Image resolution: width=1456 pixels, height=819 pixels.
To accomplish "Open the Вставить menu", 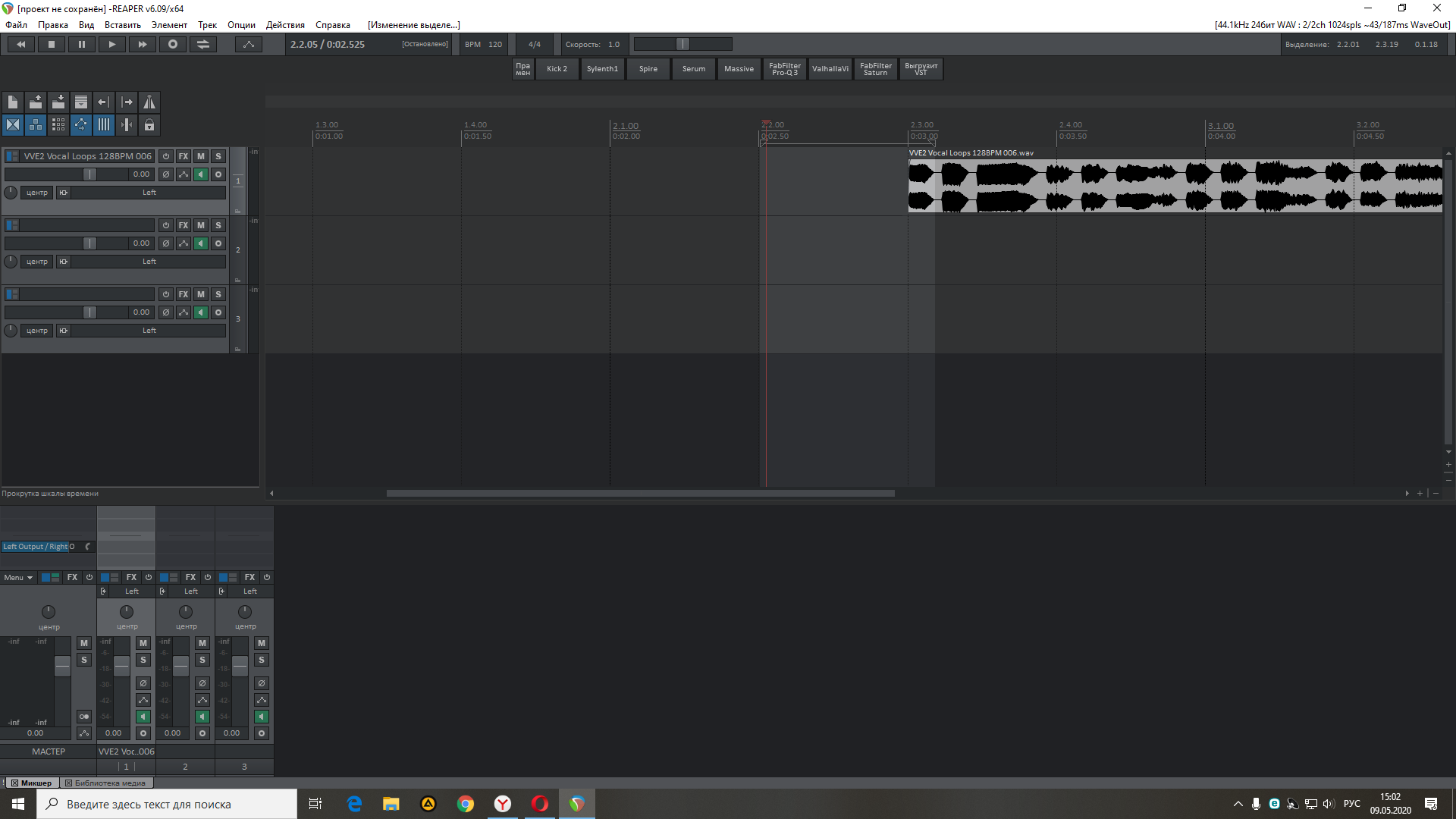I will [122, 25].
